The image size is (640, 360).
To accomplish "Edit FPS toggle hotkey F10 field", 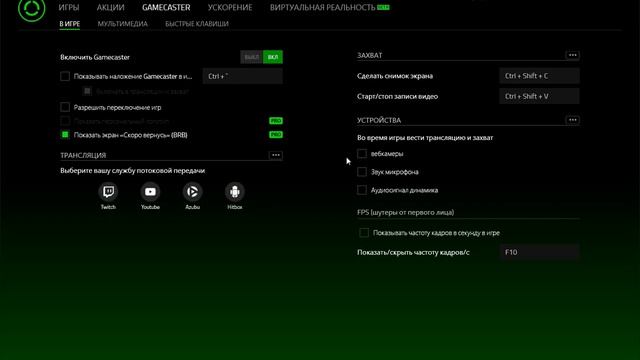I will tap(539, 252).
